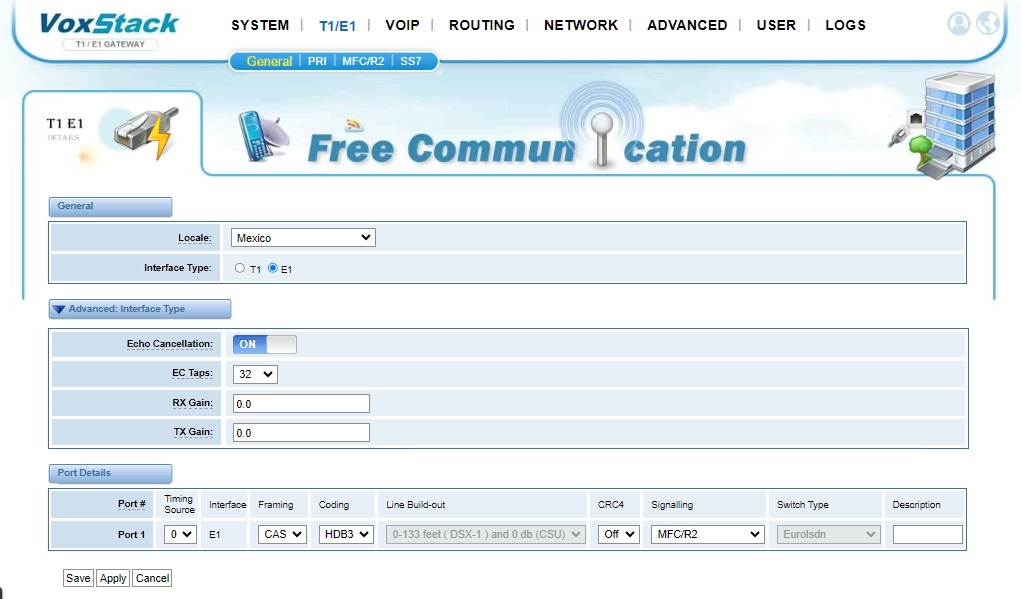Click the user profile icon
This screenshot has height=599, width=1021.
[x=958, y=24]
